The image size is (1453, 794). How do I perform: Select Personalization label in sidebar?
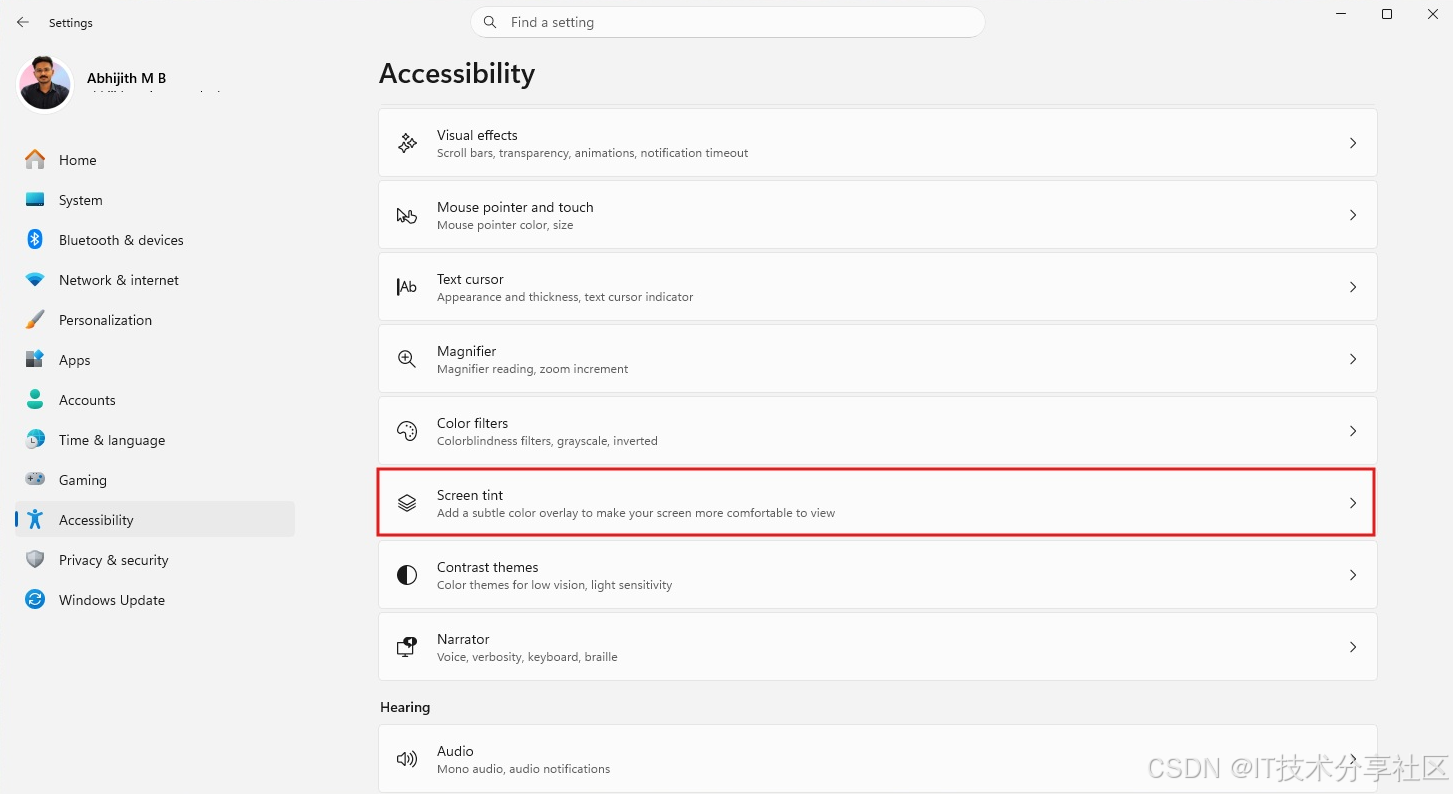(106, 320)
